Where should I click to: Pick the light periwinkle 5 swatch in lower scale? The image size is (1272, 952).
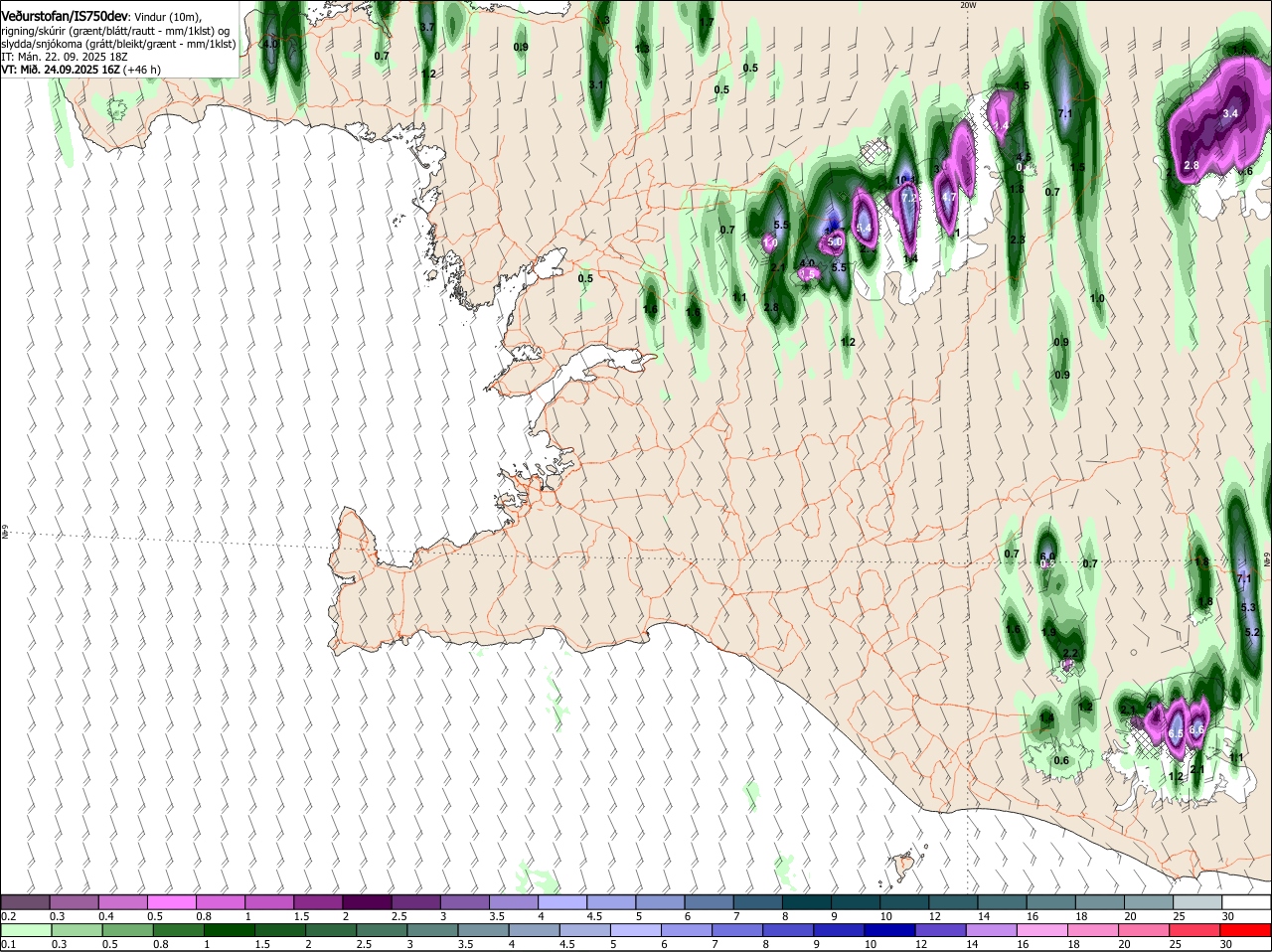[x=637, y=930]
